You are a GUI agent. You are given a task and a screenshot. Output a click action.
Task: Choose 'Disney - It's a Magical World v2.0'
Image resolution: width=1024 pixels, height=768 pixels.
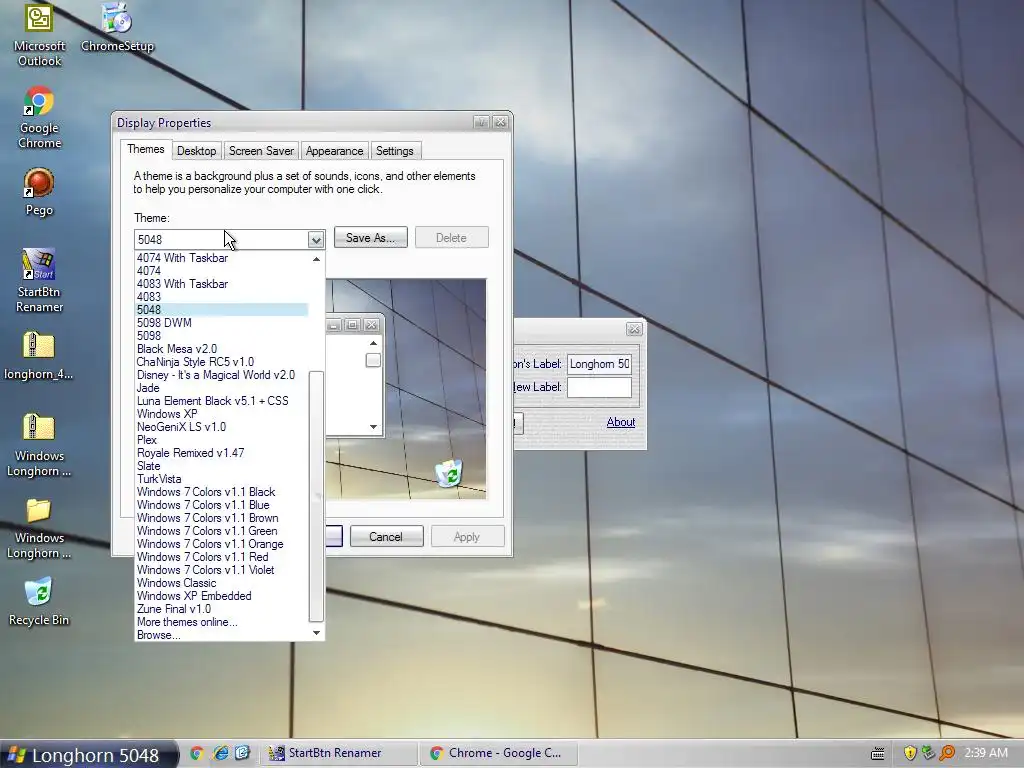(221, 375)
